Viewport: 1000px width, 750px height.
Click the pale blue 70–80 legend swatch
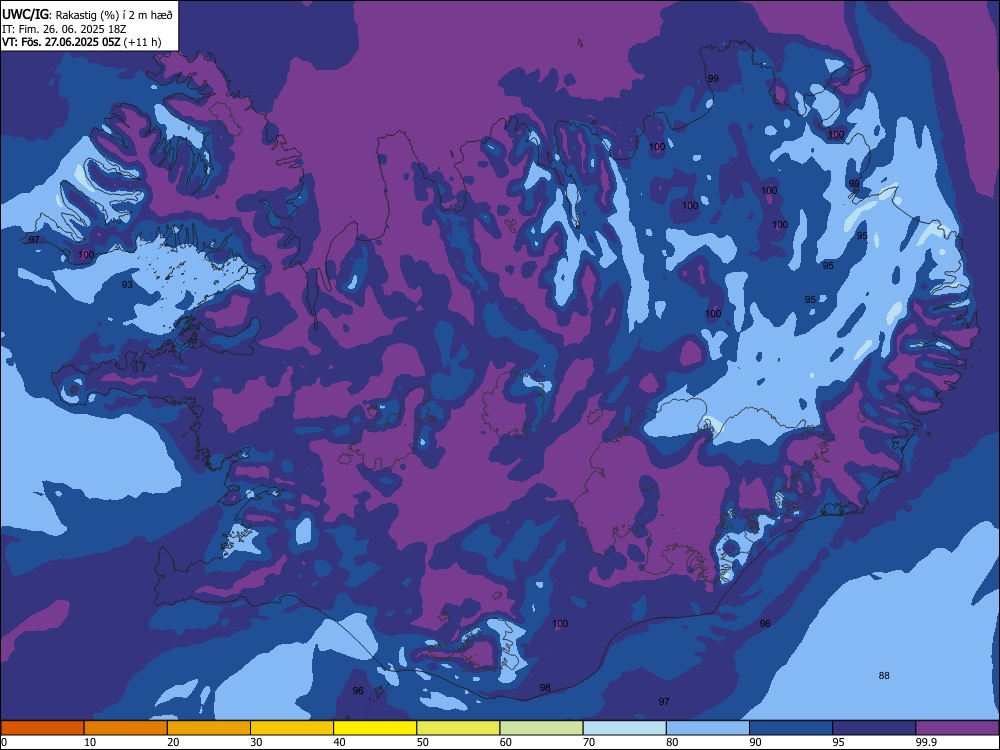point(624,728)
